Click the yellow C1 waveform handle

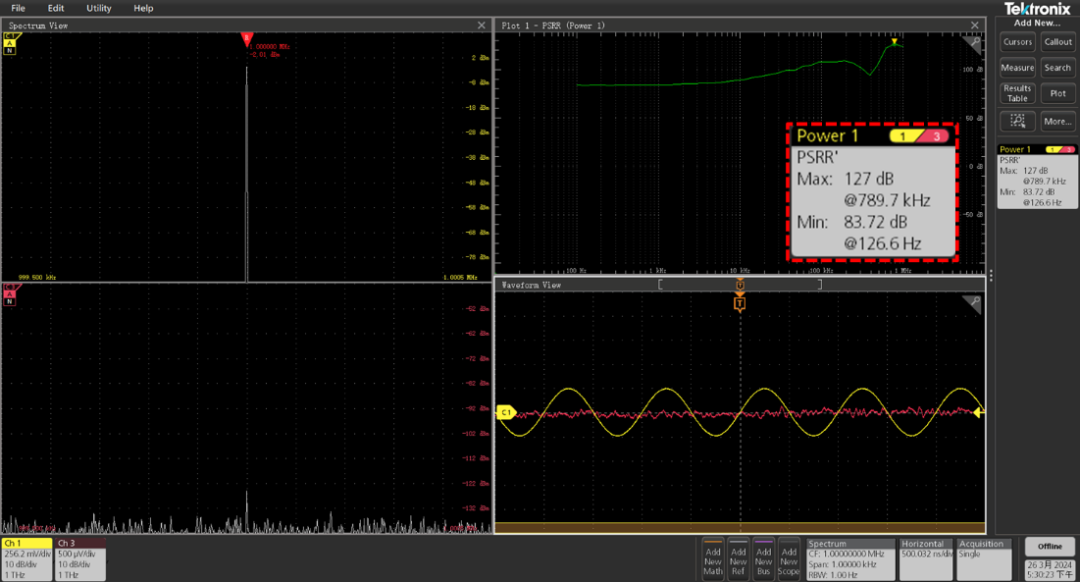coord(505,412)
